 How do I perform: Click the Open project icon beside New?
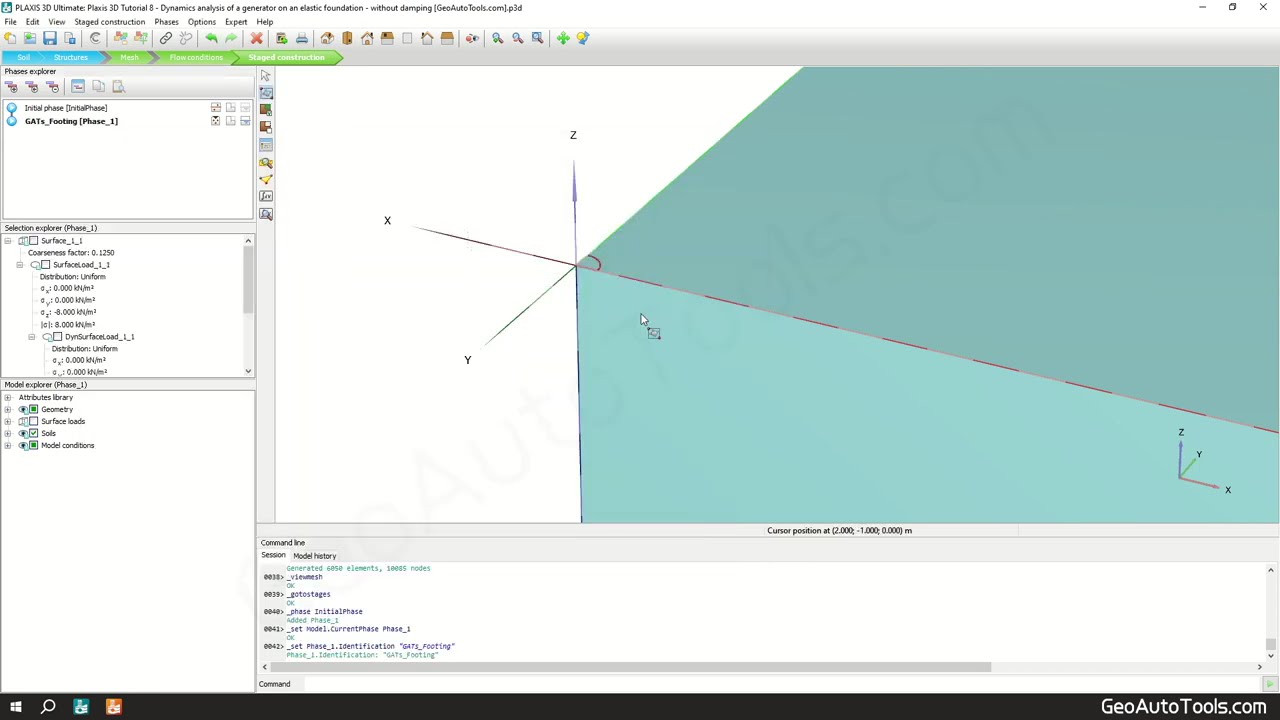pos(30,38)
